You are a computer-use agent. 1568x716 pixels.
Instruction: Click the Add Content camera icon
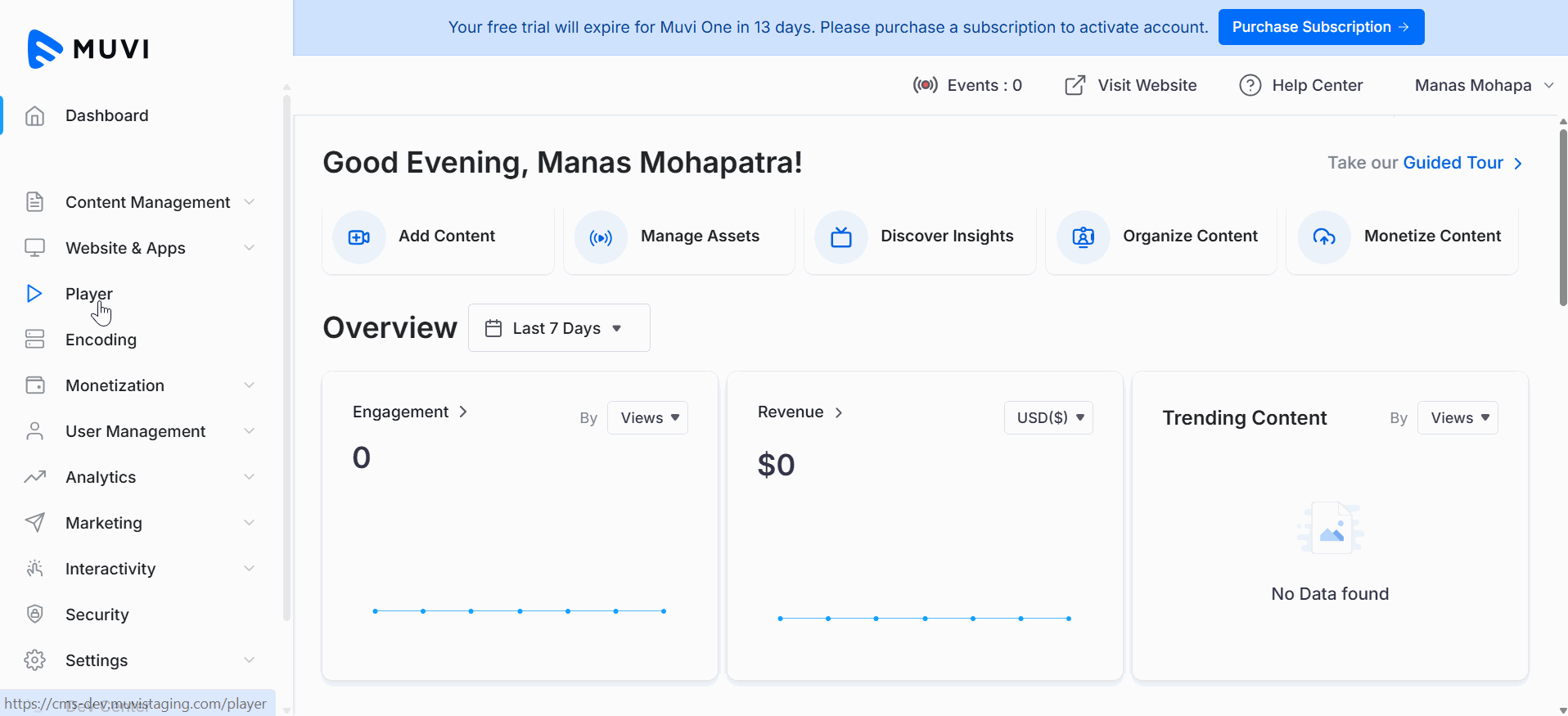[x=358, y=237]
